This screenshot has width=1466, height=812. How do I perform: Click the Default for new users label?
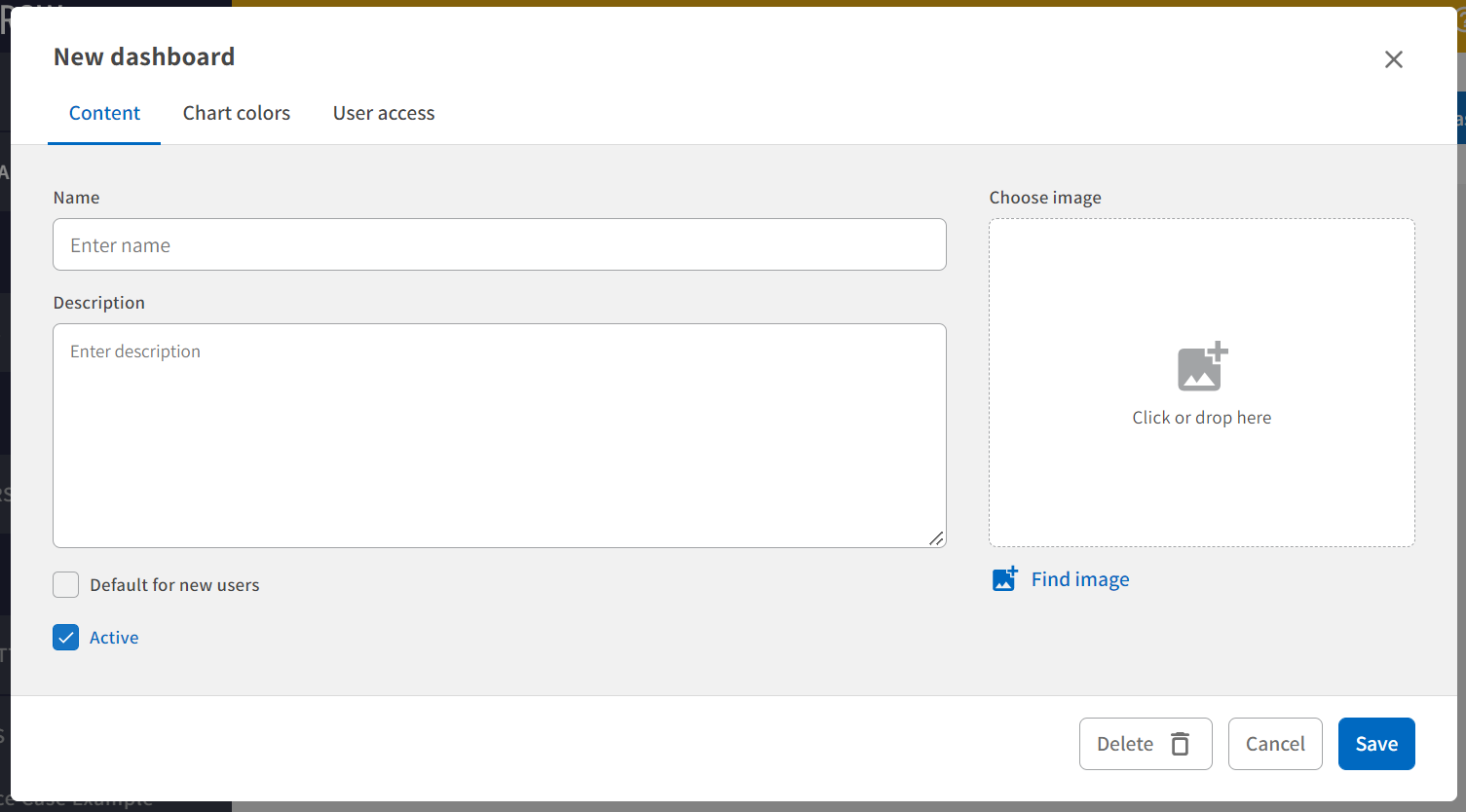(x=174, y=585)
